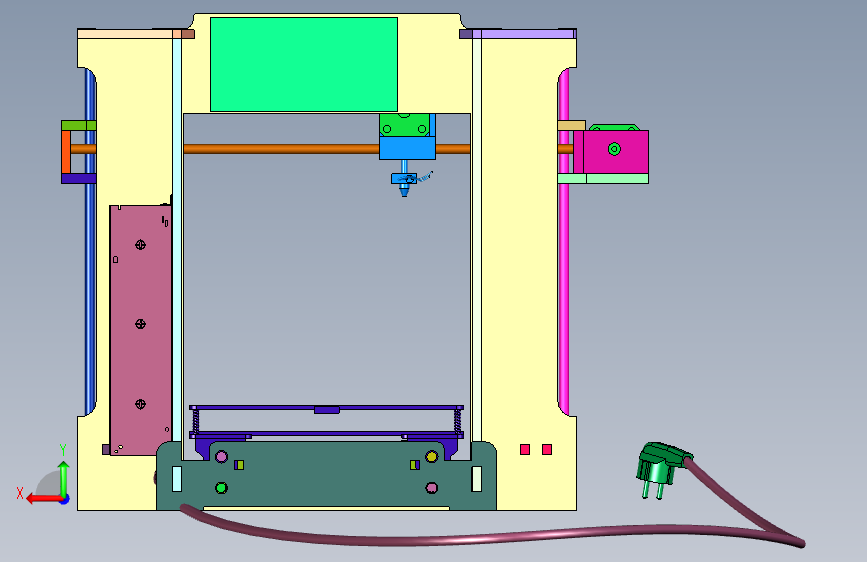The width and height of the screenshot is (867, 562).
Task: Select the lavender top bar on right
Action: [525, 34]
